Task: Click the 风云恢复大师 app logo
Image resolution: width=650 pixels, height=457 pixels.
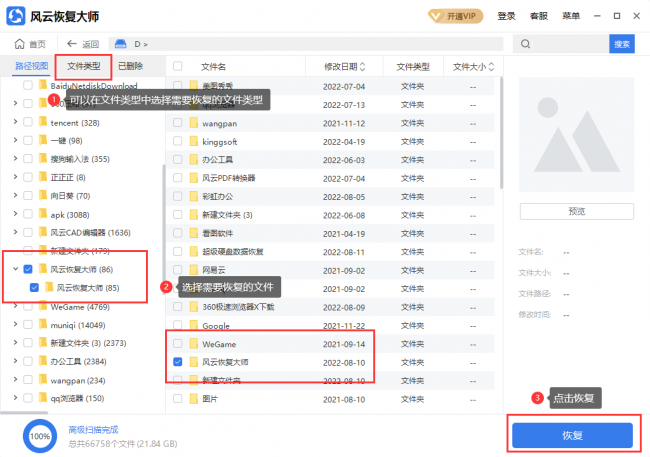Action: click(16, 16)
